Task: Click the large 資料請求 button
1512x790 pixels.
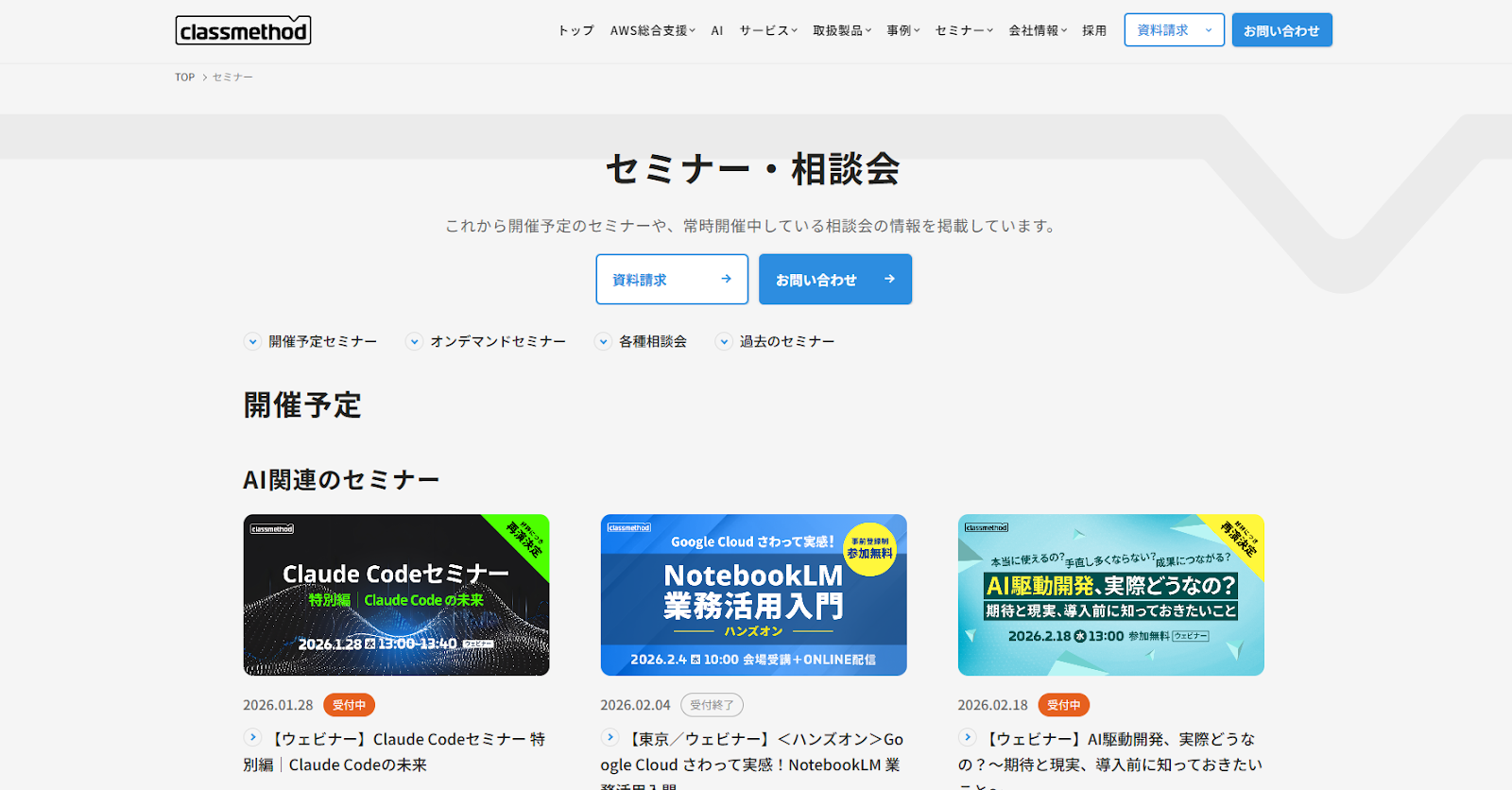Action: pyautogui.click(x=672, y=279)
